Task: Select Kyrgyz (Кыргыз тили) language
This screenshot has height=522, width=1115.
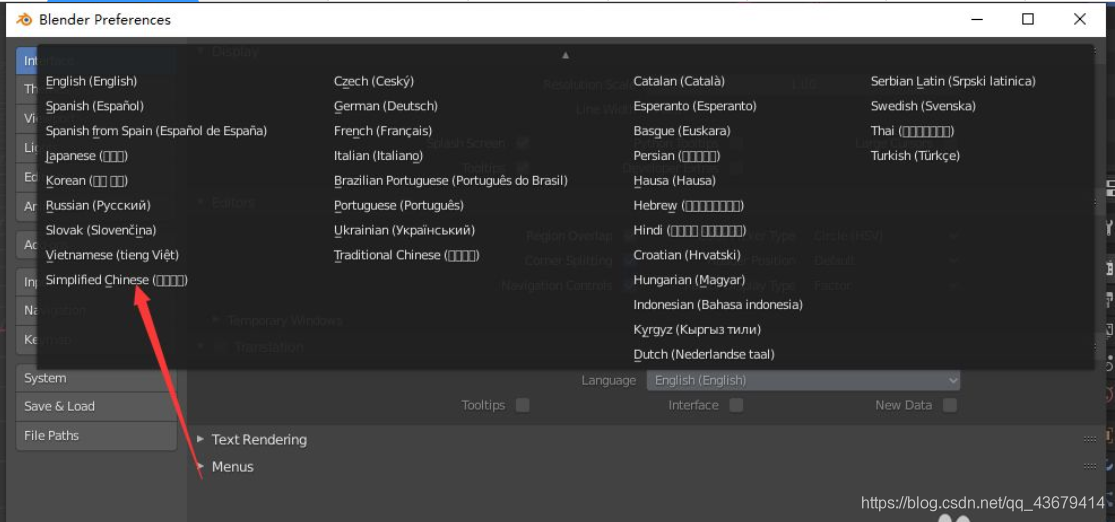Action: (x=698, y=330)
